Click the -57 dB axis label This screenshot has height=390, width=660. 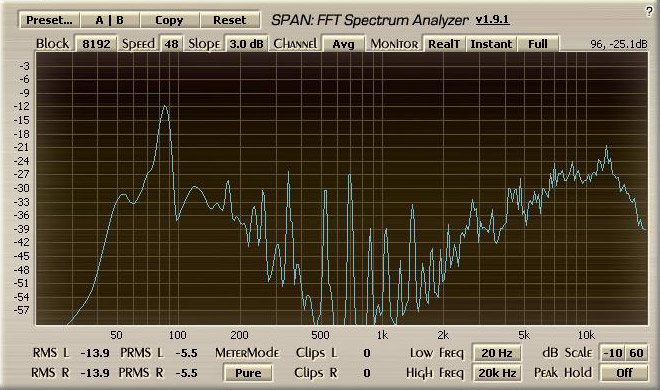pyautogui.click(x=22, y=310)
